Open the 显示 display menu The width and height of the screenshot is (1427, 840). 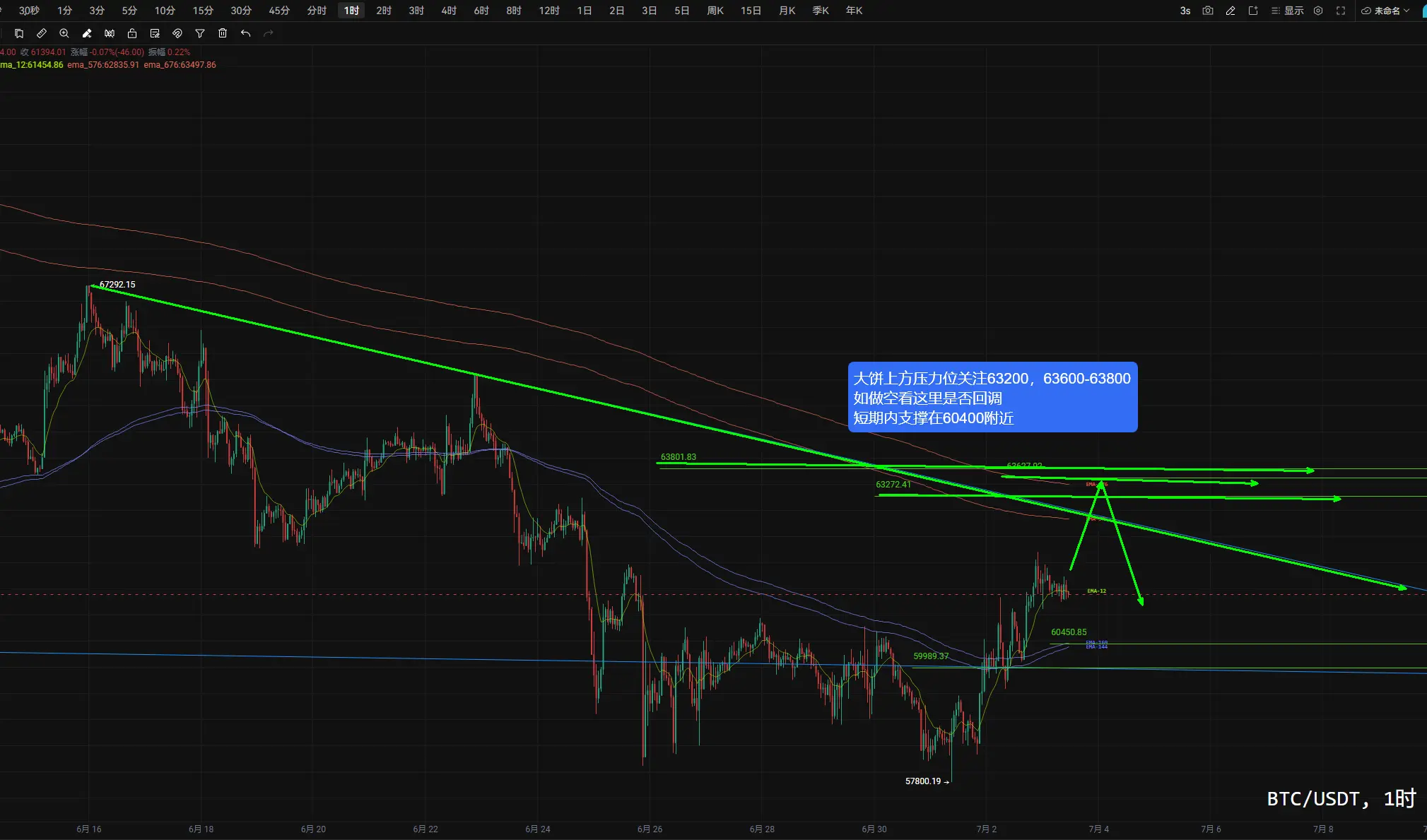[1288, 11]
